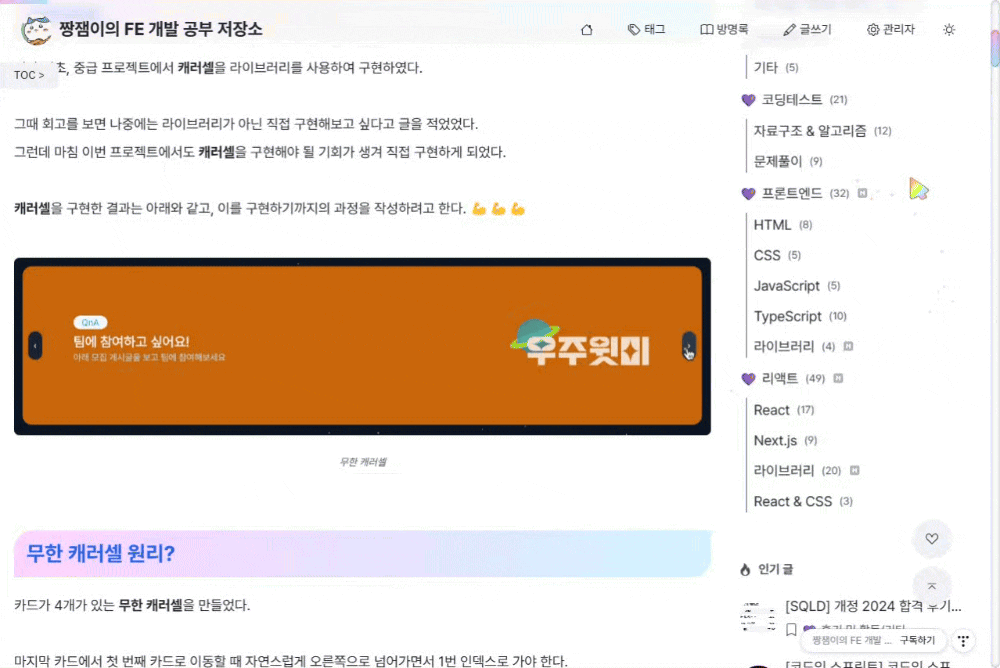Select the 무한 캐러셀 원리? heading
This screenshot has height=668, width=1000.
click(100, 553)
